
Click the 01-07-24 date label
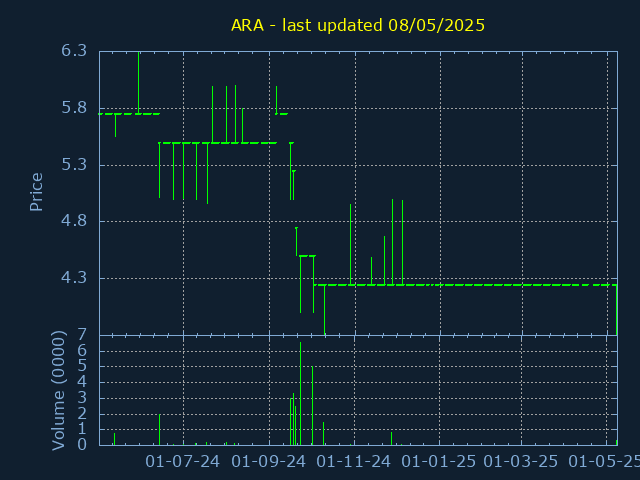tap(182, 462)
